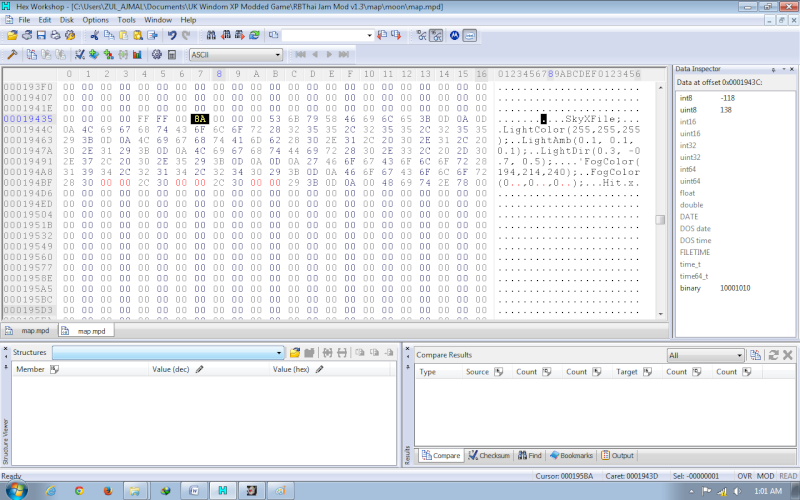Toggle OVR insert mode in status bar
This screenshot has height=500, width=800.
coord(744,476)
